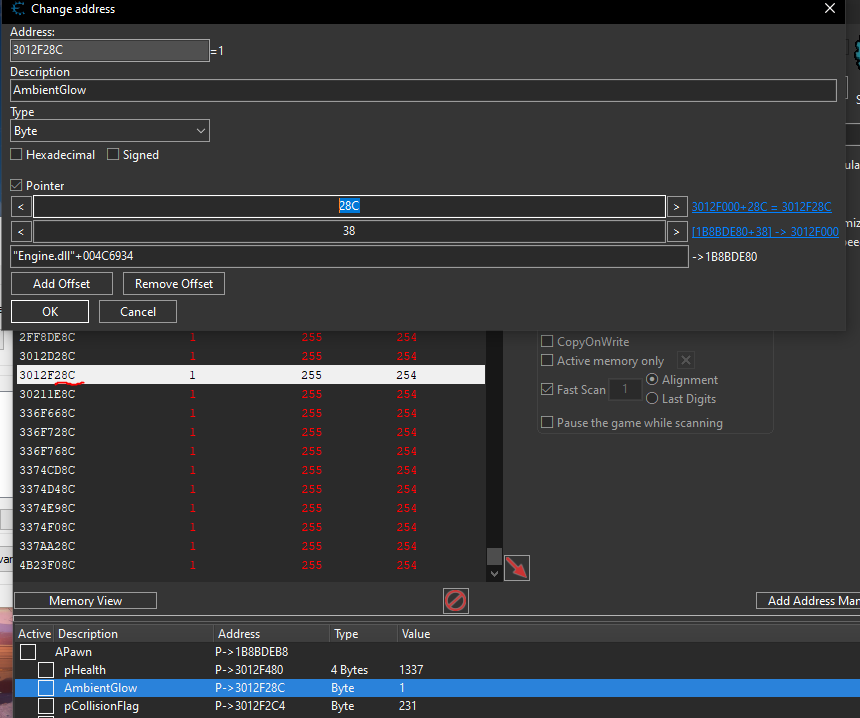Toggle the APawn active checkbox
Image resolution: width=860 pixels, height=718 pixels.
click(x=28, y=652)
